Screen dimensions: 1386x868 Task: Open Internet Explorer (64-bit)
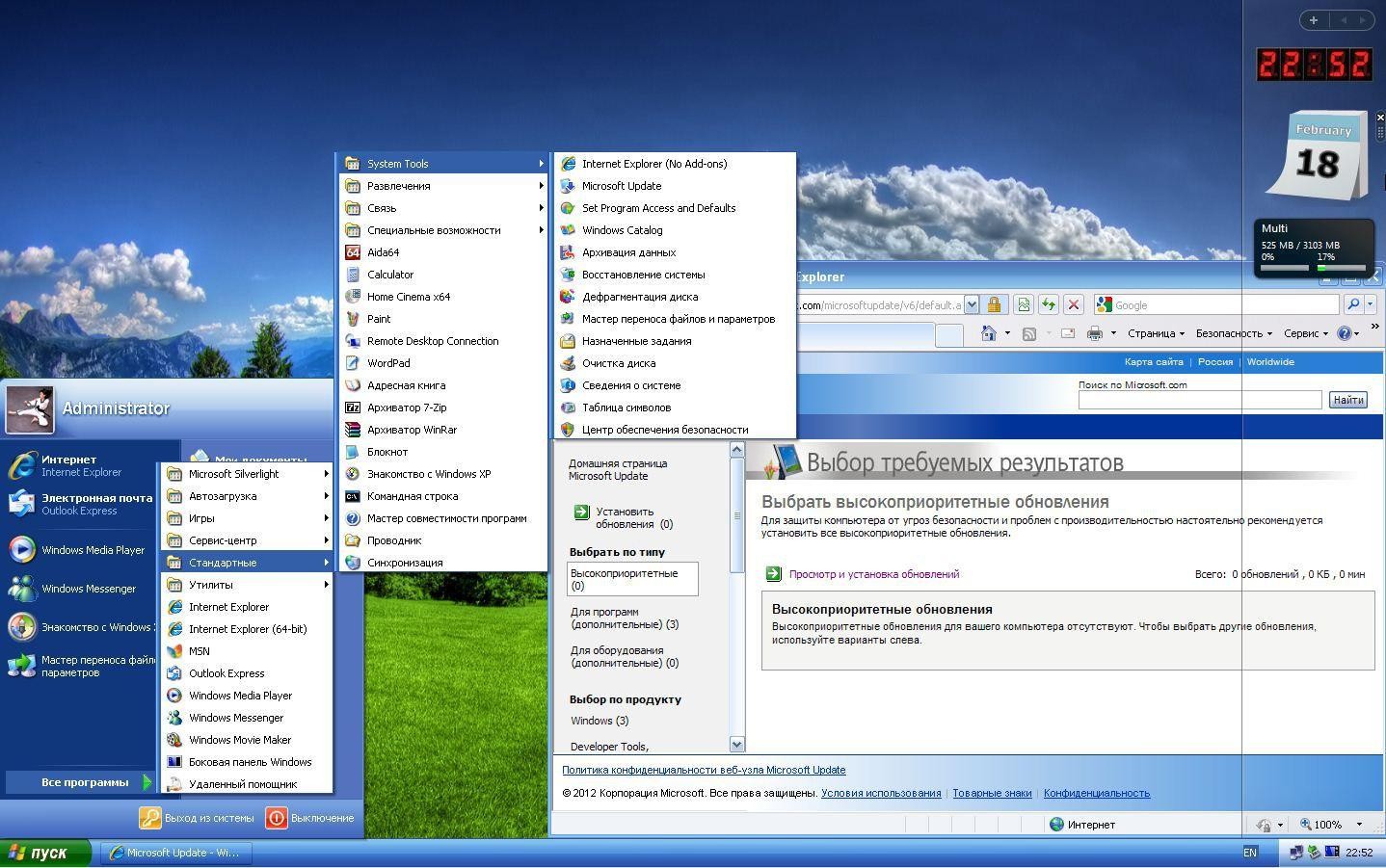(248, 629)
